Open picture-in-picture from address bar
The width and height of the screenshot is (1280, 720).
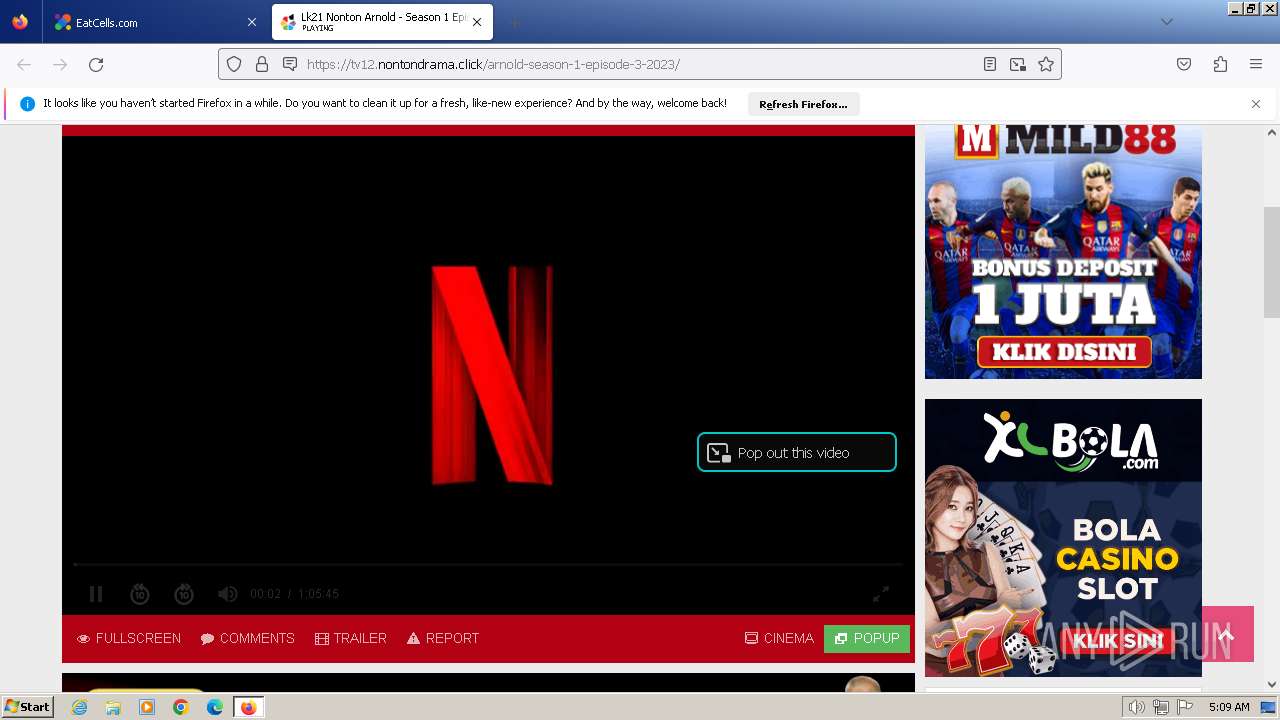pyautogui.click(x=1018, y=64)
